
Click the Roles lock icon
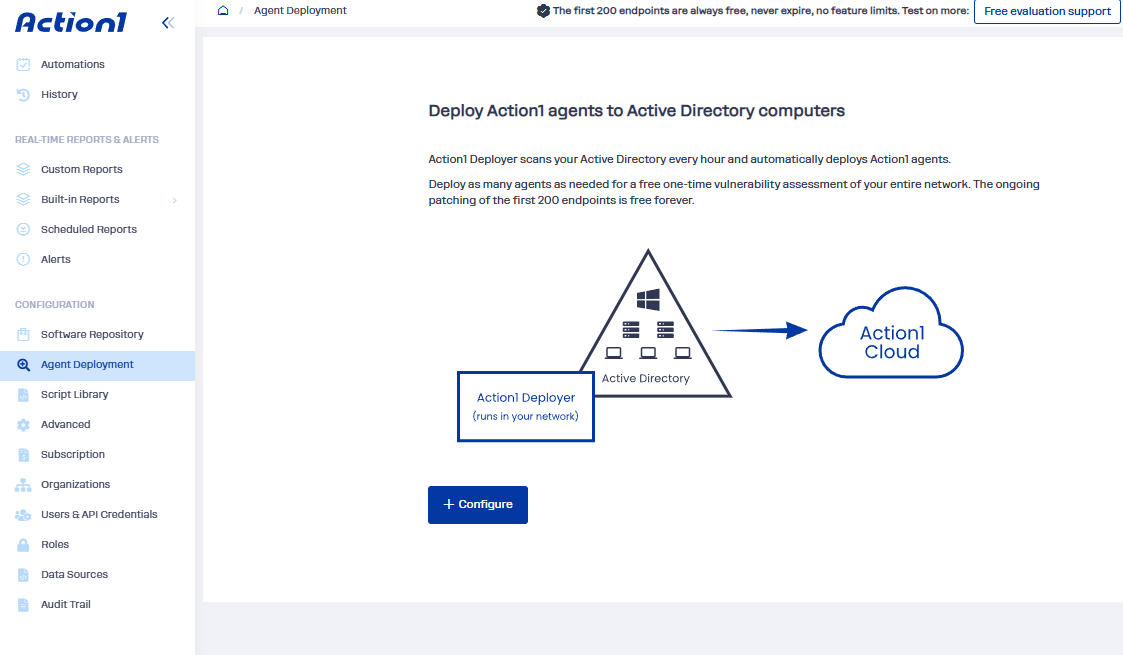(24, 545)
